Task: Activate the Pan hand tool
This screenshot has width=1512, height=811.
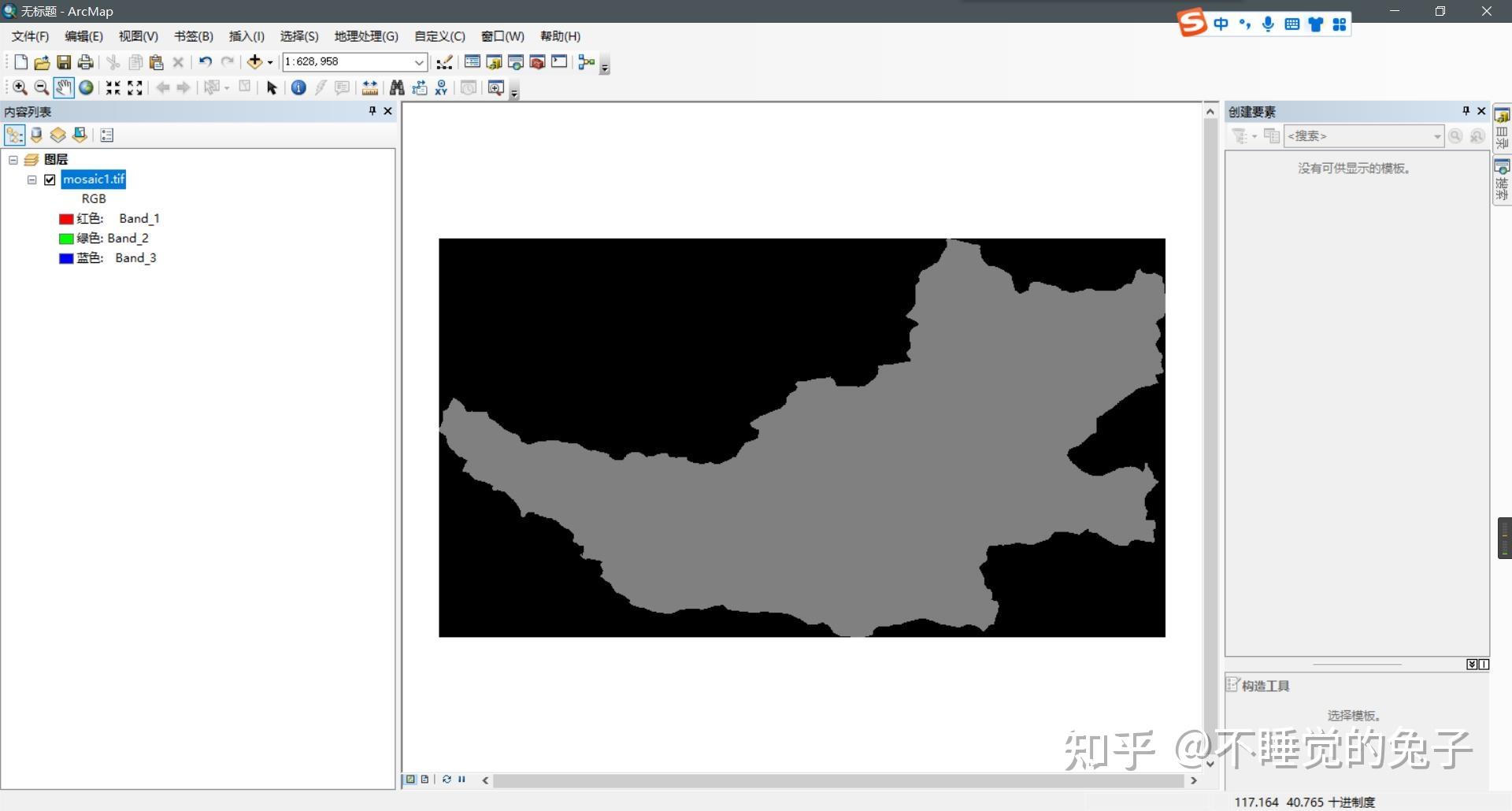Action: (64, 87)
